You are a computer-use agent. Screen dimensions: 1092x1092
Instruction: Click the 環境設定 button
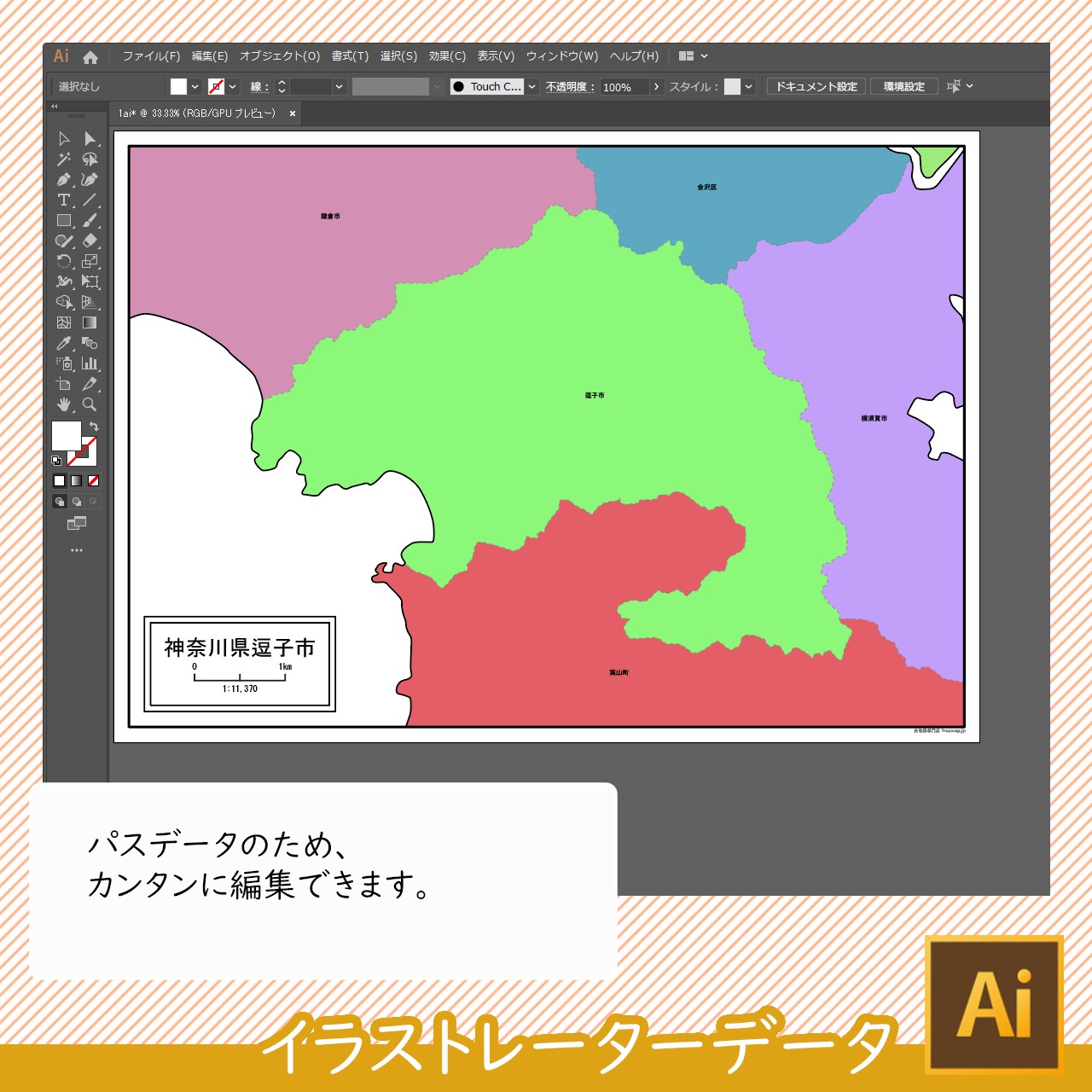pyautogui.click(x=904, y=86)
